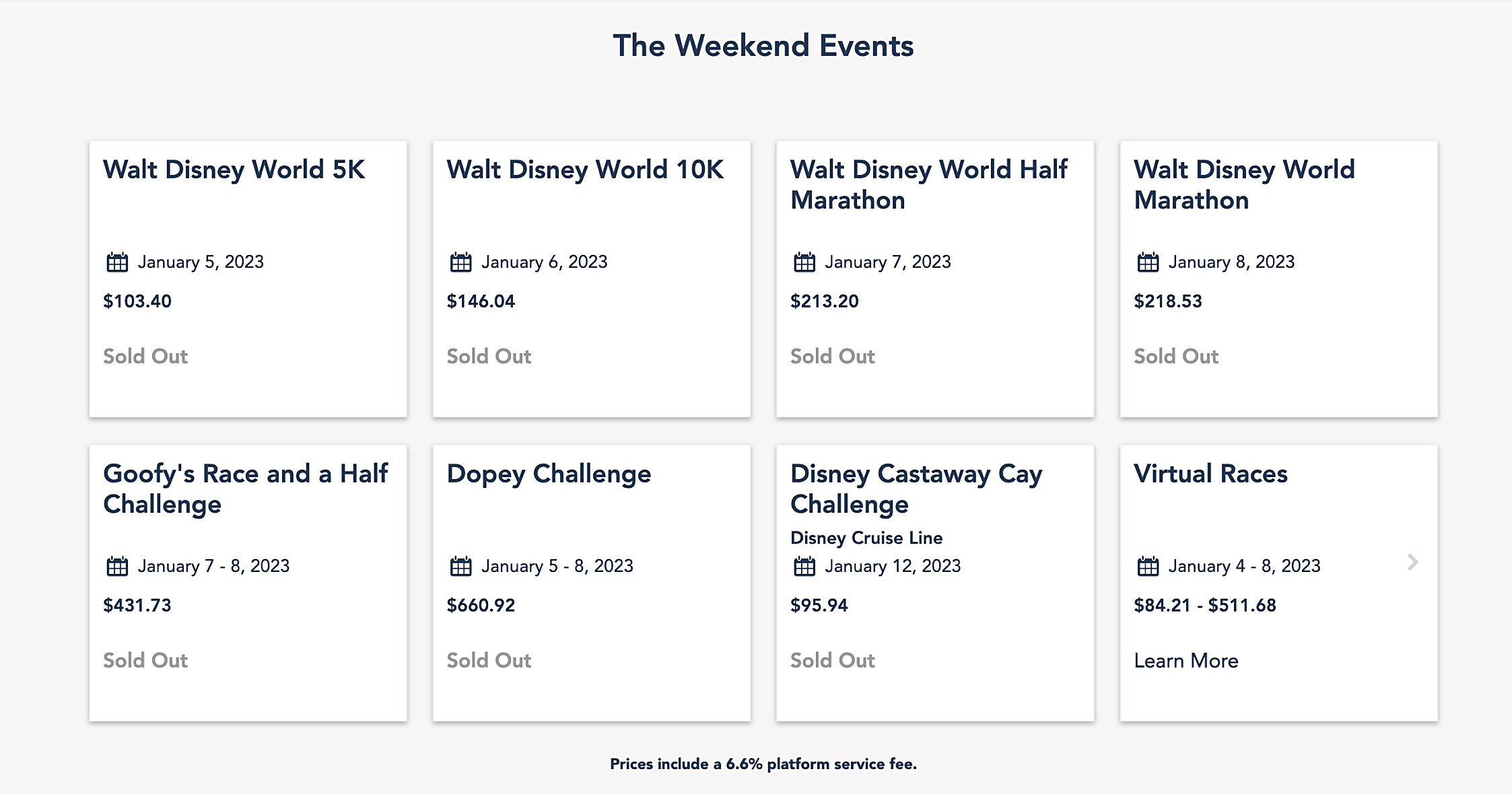The height and width of the screenshot is (794, 1512).
Task: Click the $84.21 - $511.68 price range
Action: point(1204,606)
